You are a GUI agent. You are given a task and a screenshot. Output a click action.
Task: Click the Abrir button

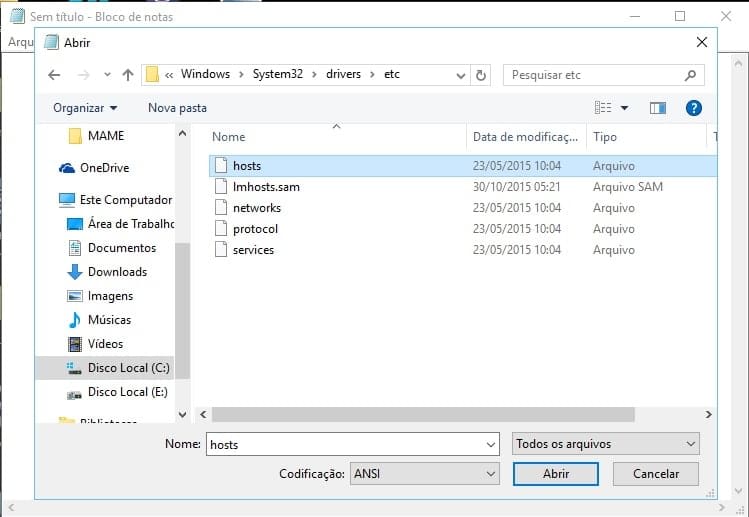click(x=556, y=474)
